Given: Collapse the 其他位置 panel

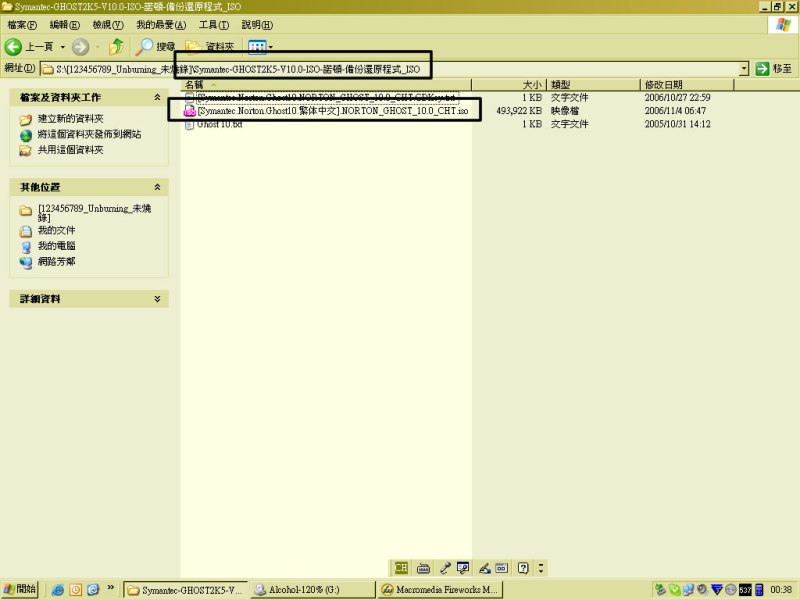Looking at the screenshot, I should tap(157, 187).
